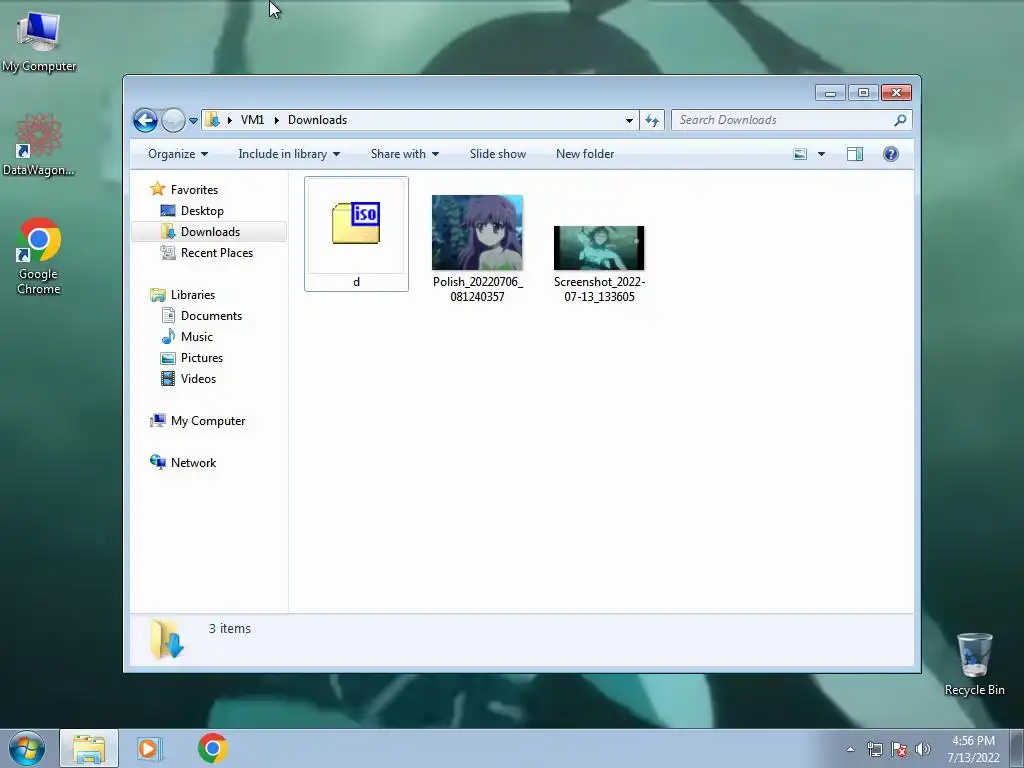
Task: Create a New folder
Action: click(584, 154)
